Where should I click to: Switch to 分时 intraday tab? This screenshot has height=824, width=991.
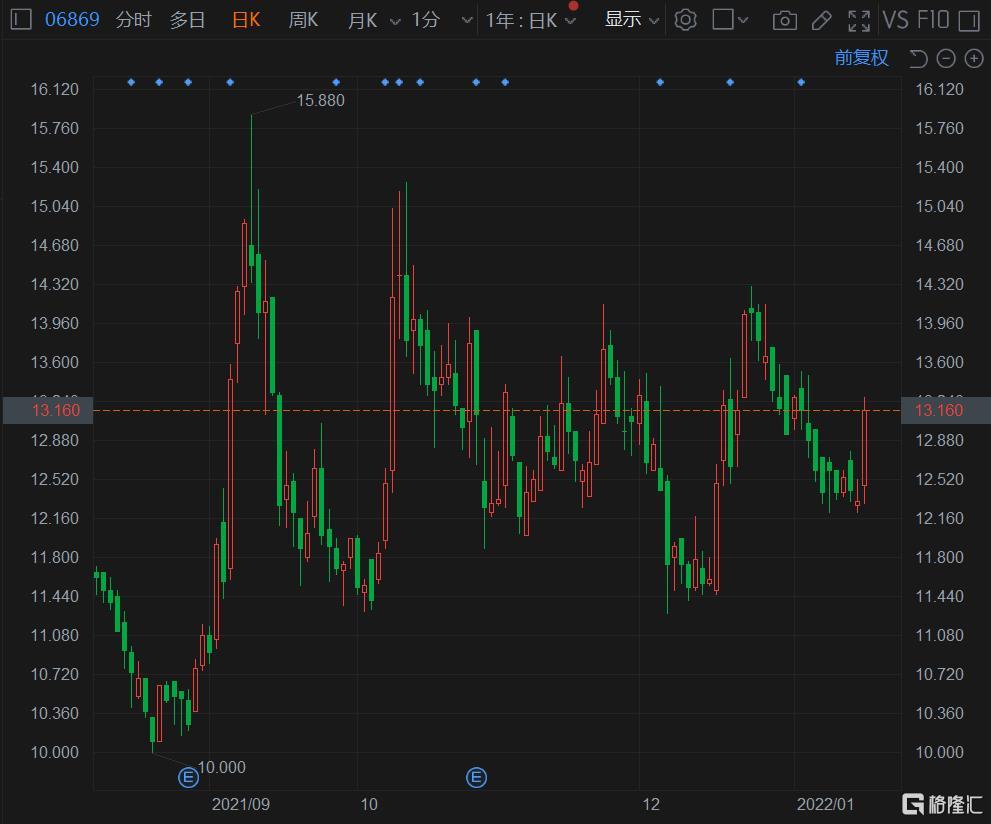[x=134, y=20]
